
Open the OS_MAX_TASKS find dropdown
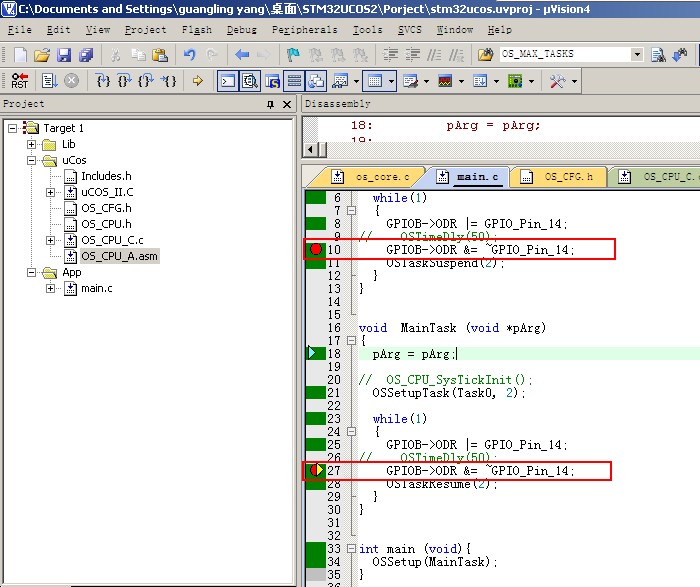(636, 55)
